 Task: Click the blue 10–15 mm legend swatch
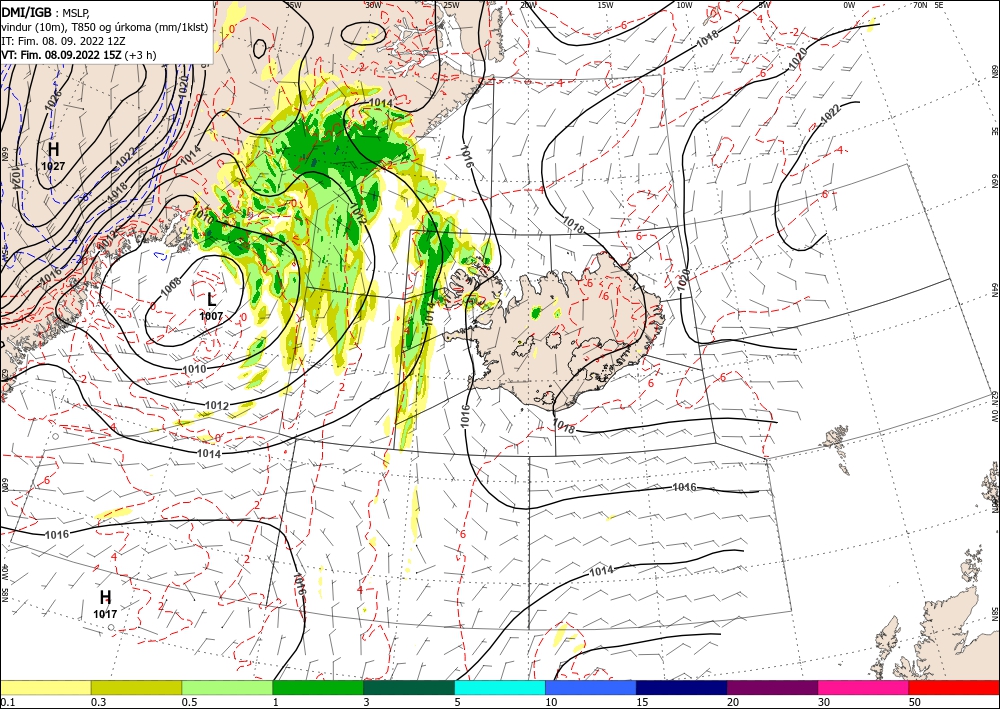click(x=591, y=687)
